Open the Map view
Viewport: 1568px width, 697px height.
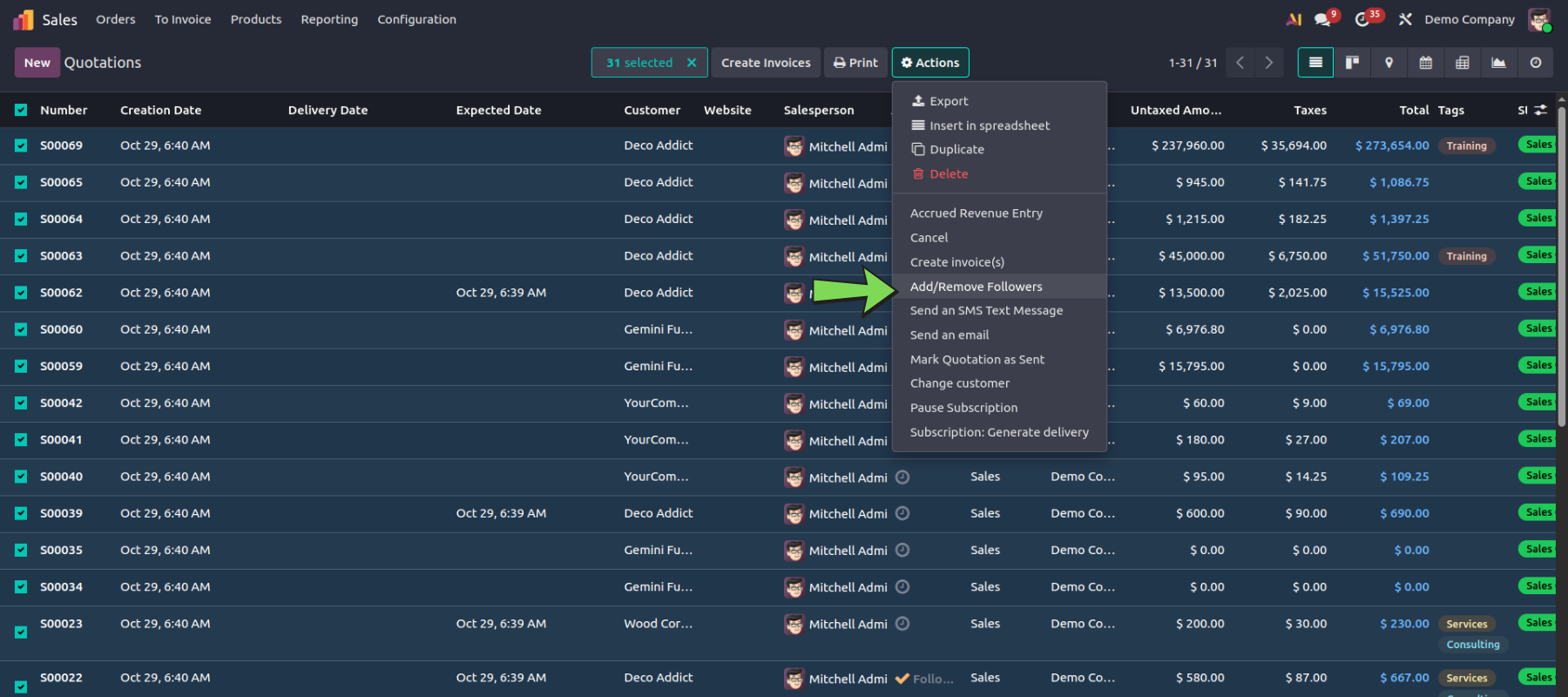click(1389, 63)
